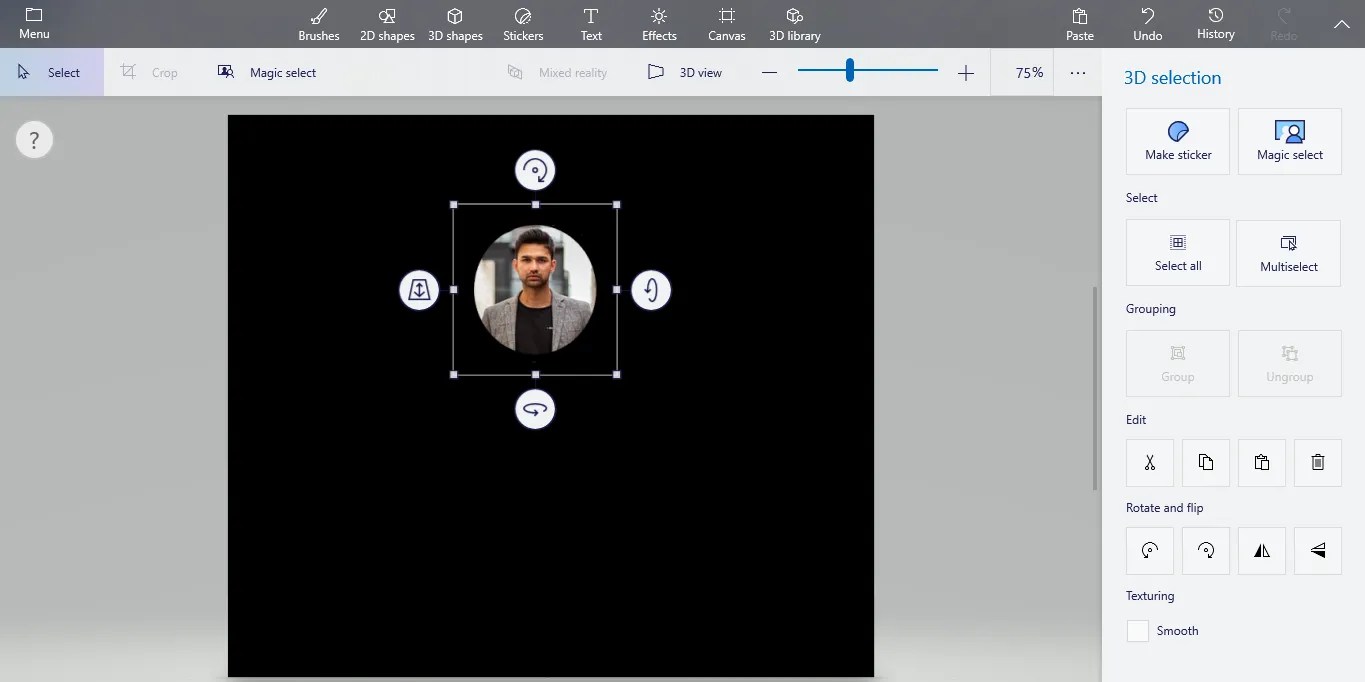Open the Menu
The height and width of the screenshot is (682, 1365).
pyautogui.click(x=33, y=24)
